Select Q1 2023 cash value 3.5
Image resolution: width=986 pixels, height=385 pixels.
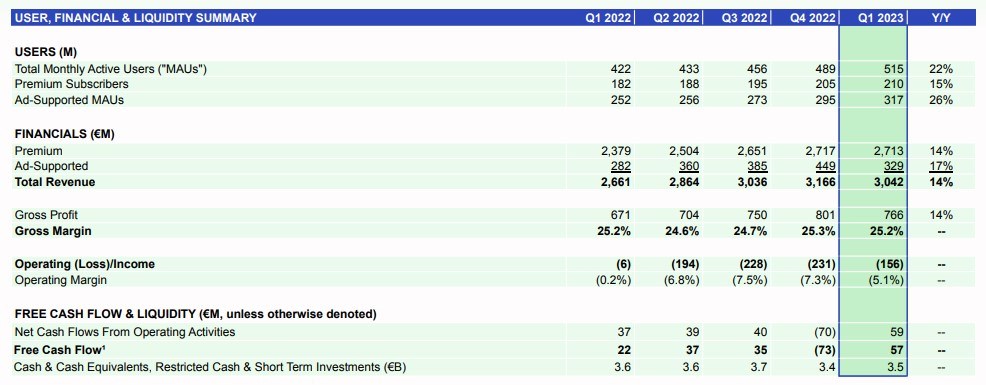(x=896, y=367)
